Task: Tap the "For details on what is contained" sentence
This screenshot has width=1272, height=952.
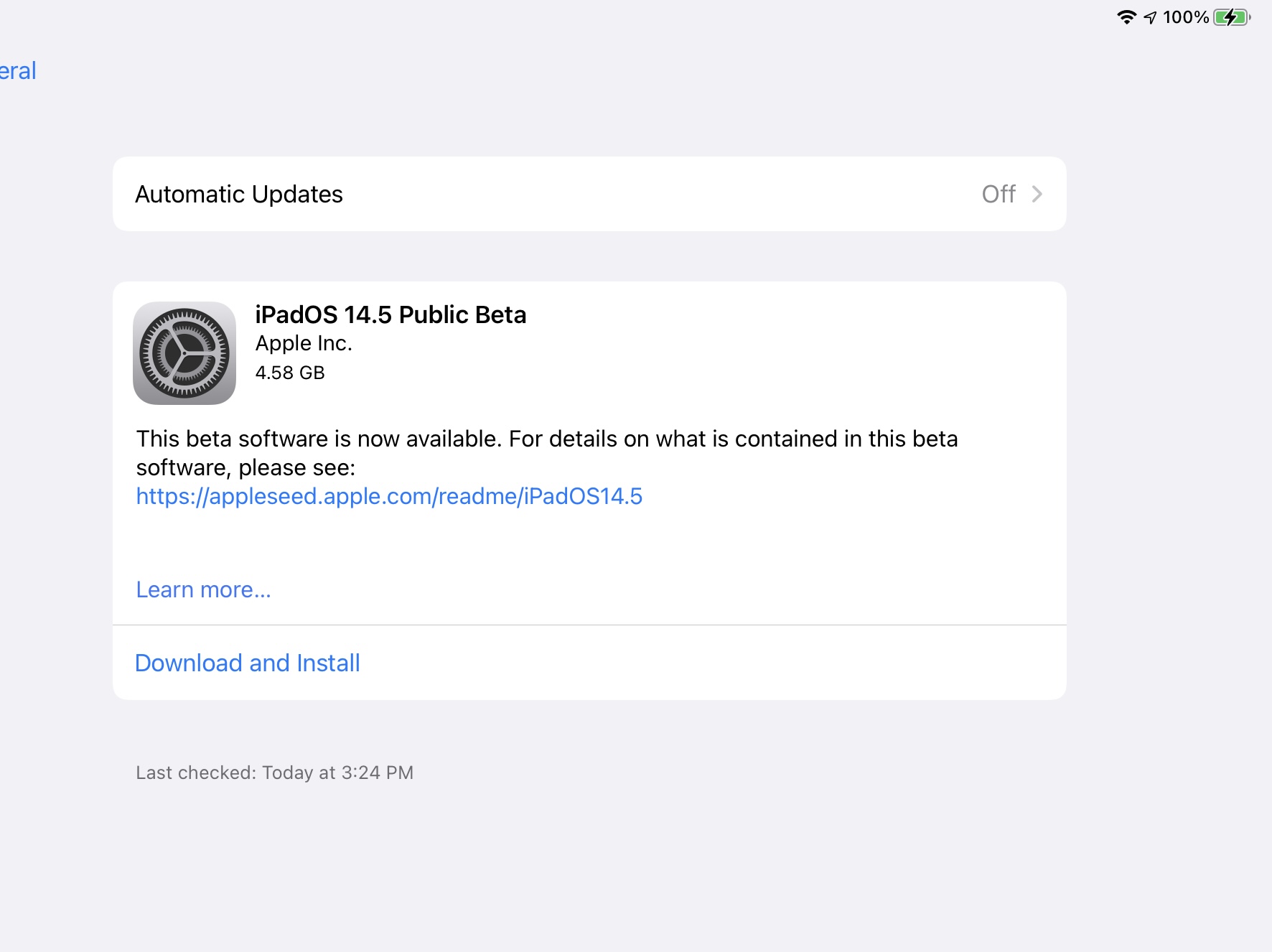Action: [x=732, y=439]
